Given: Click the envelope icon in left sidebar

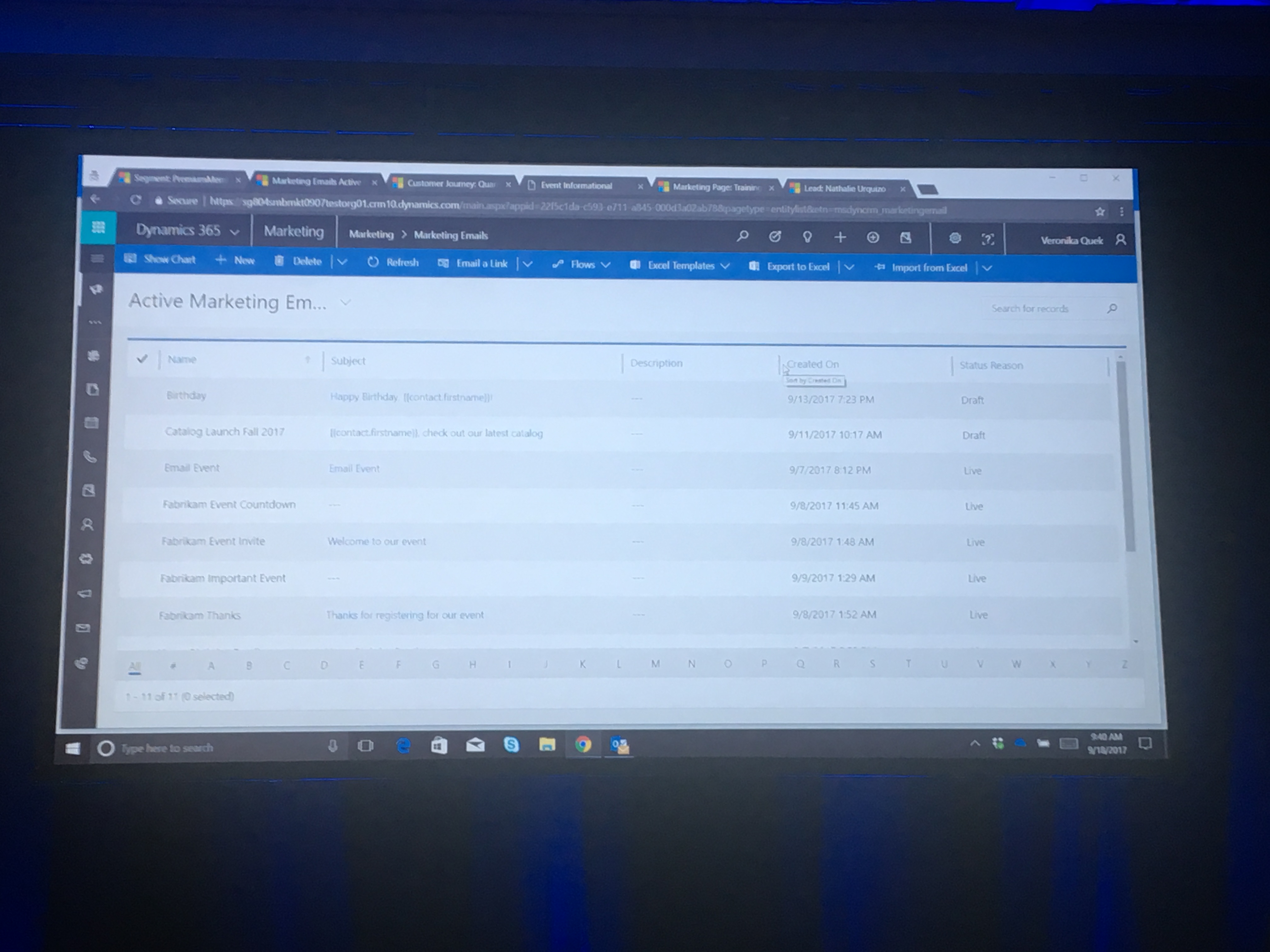Looking at the screenshot, I should point(83,628).
